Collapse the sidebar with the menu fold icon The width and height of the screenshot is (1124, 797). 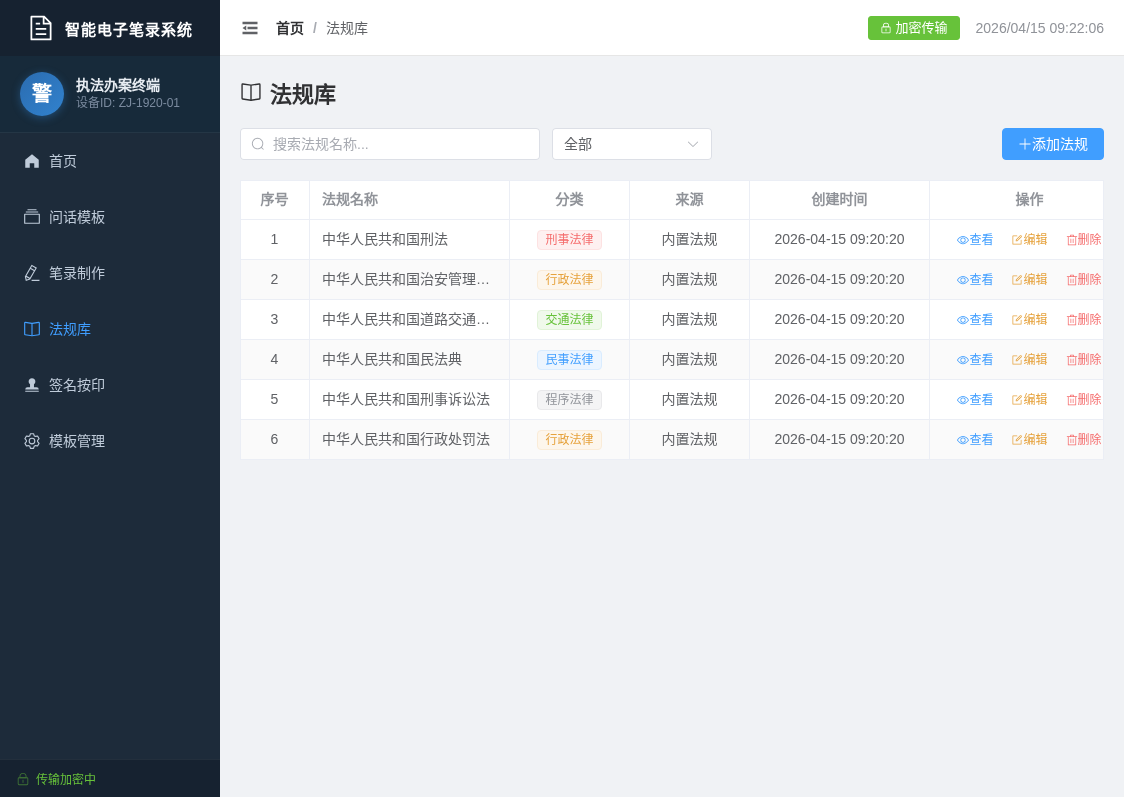[249, 28]
